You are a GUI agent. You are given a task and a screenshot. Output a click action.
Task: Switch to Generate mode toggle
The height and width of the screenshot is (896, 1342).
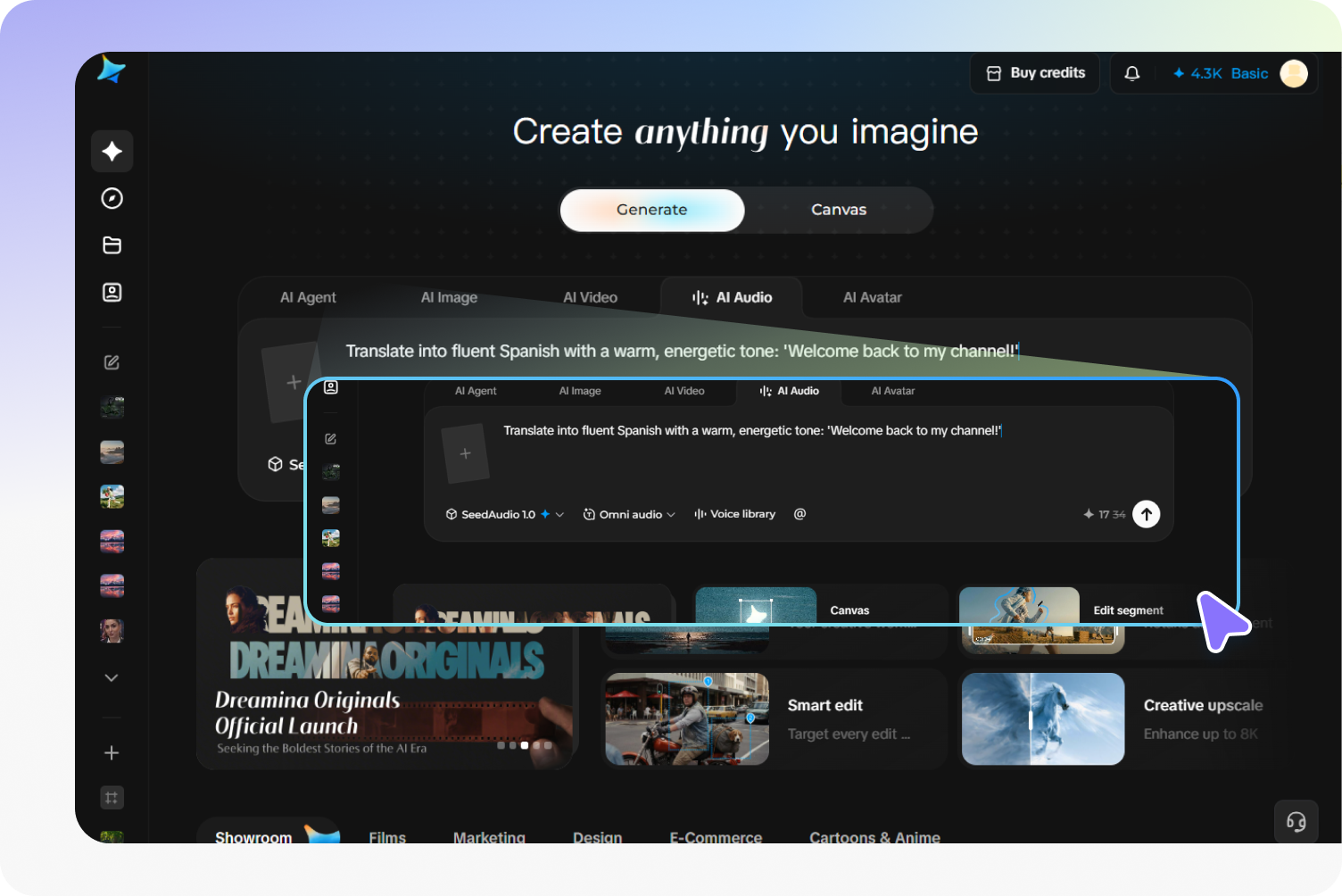point(652,210)
